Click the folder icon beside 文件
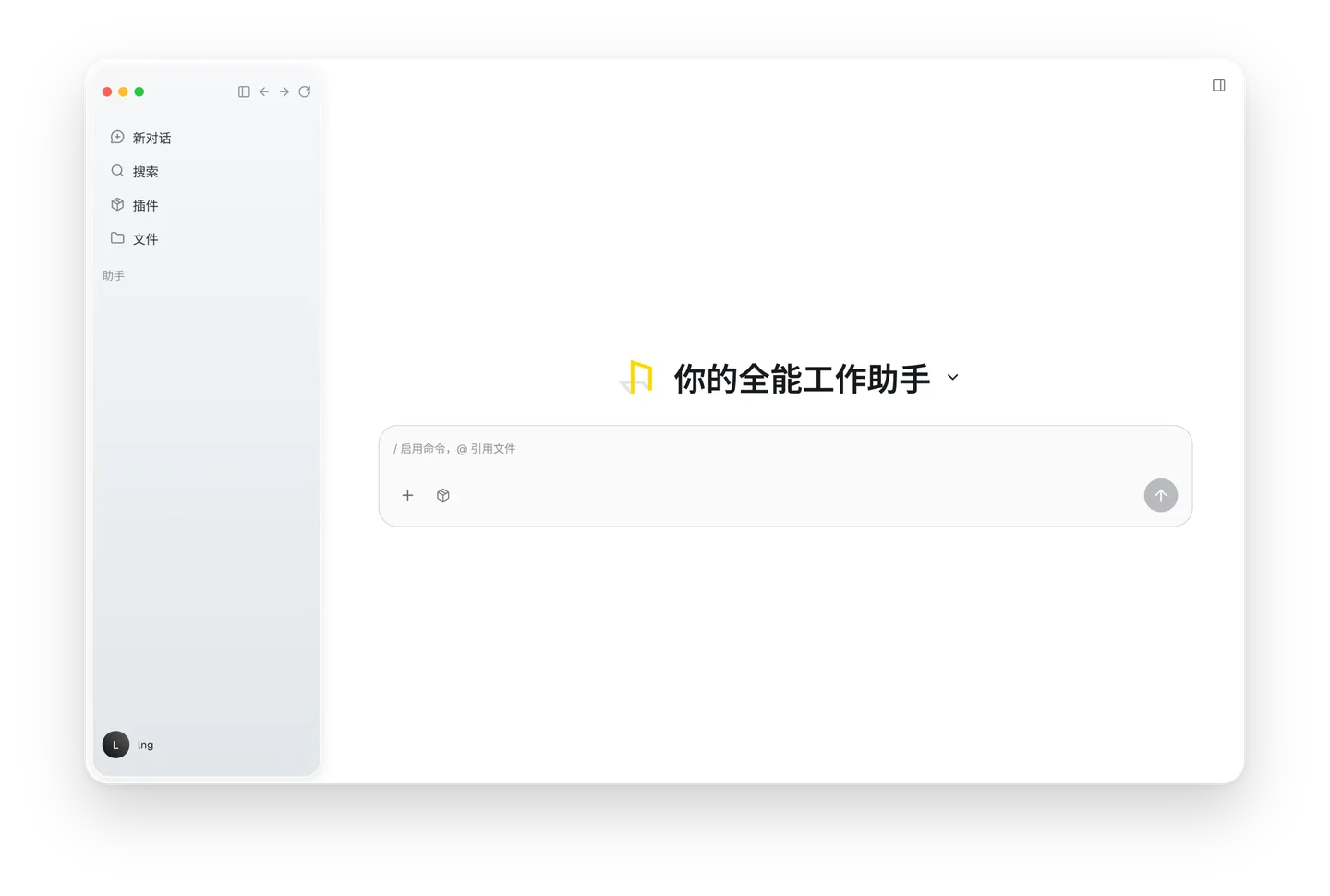 coord(117,237)
